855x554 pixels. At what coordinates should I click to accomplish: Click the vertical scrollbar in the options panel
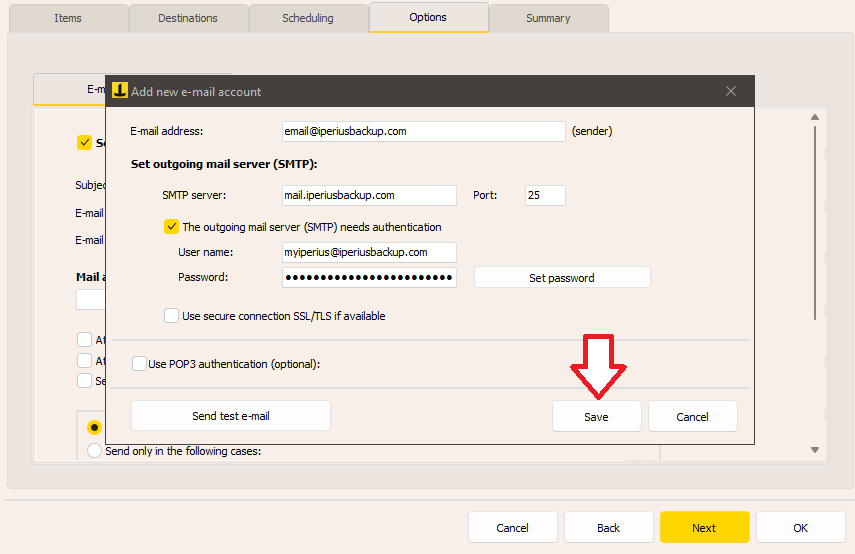pos(815,224)
